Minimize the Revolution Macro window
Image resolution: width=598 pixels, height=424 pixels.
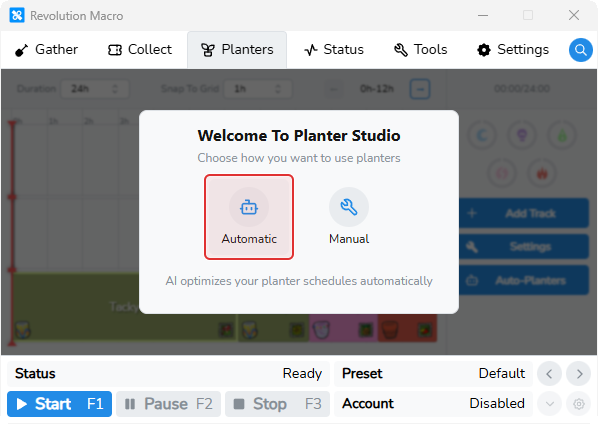click(x=483, y=15)
